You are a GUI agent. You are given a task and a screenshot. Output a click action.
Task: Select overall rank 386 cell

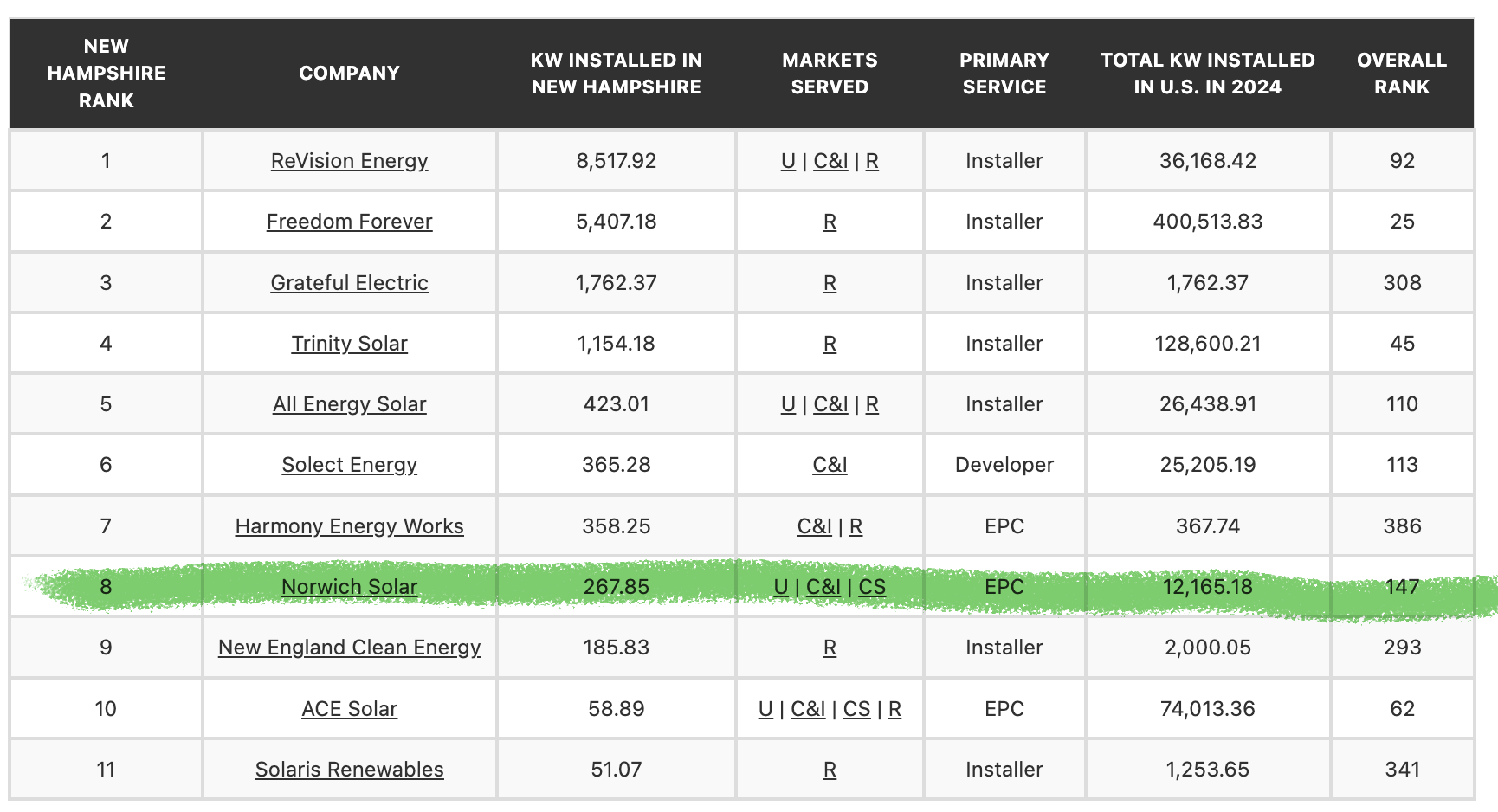coord(1402,526)
